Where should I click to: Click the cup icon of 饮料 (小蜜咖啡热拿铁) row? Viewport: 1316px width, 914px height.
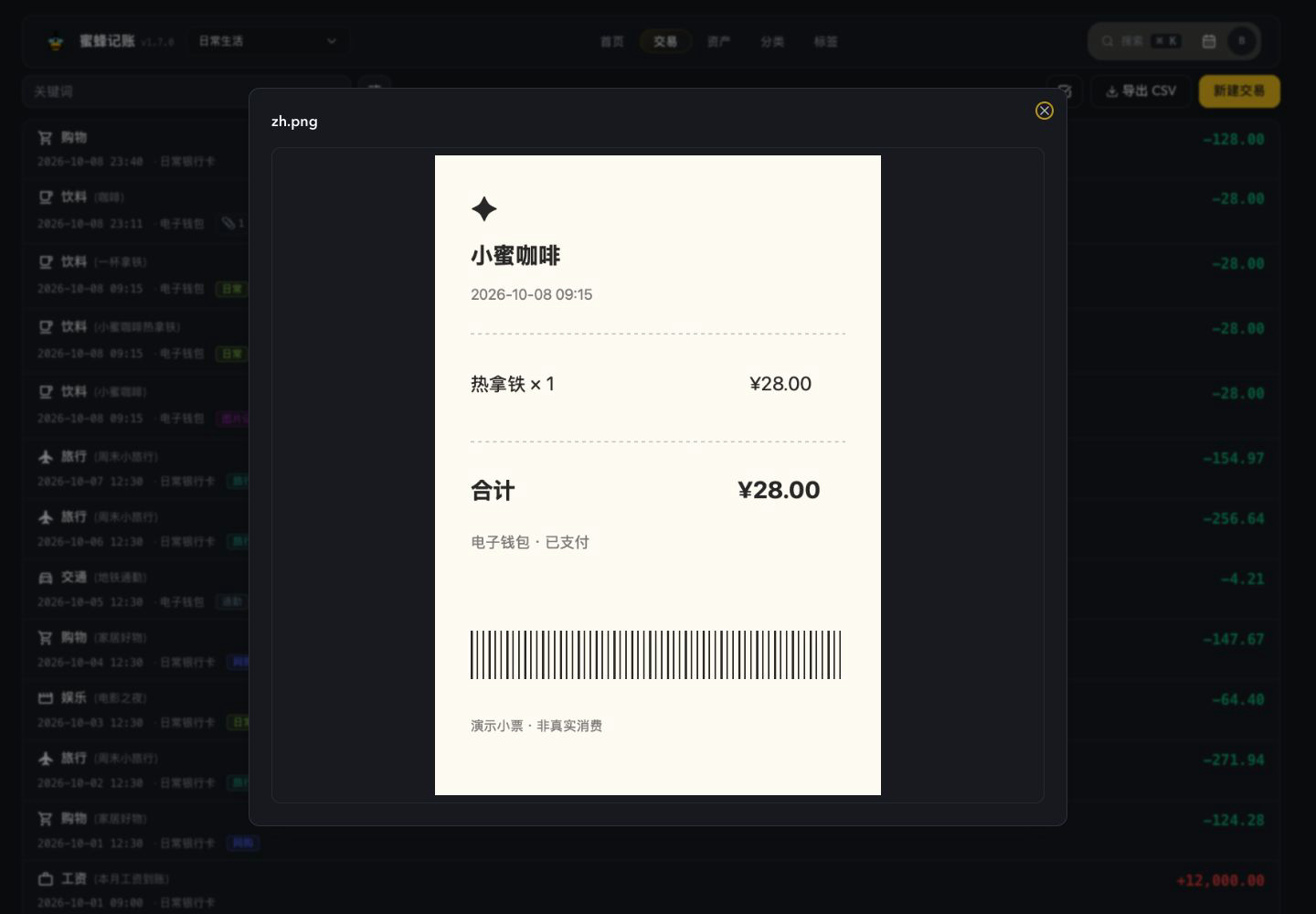coord(46,327)
